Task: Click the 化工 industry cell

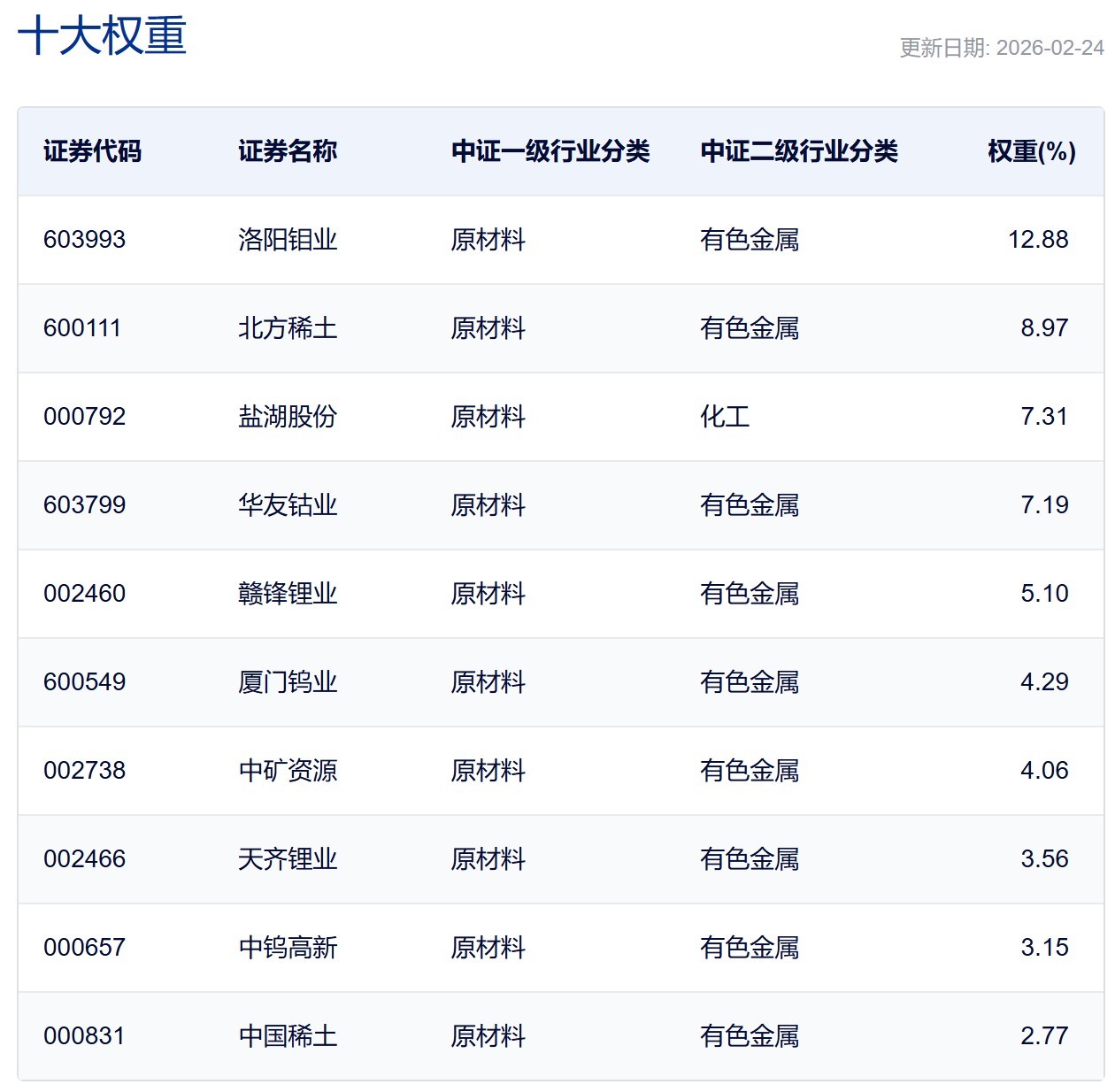Action: click(x=725, y=417)
